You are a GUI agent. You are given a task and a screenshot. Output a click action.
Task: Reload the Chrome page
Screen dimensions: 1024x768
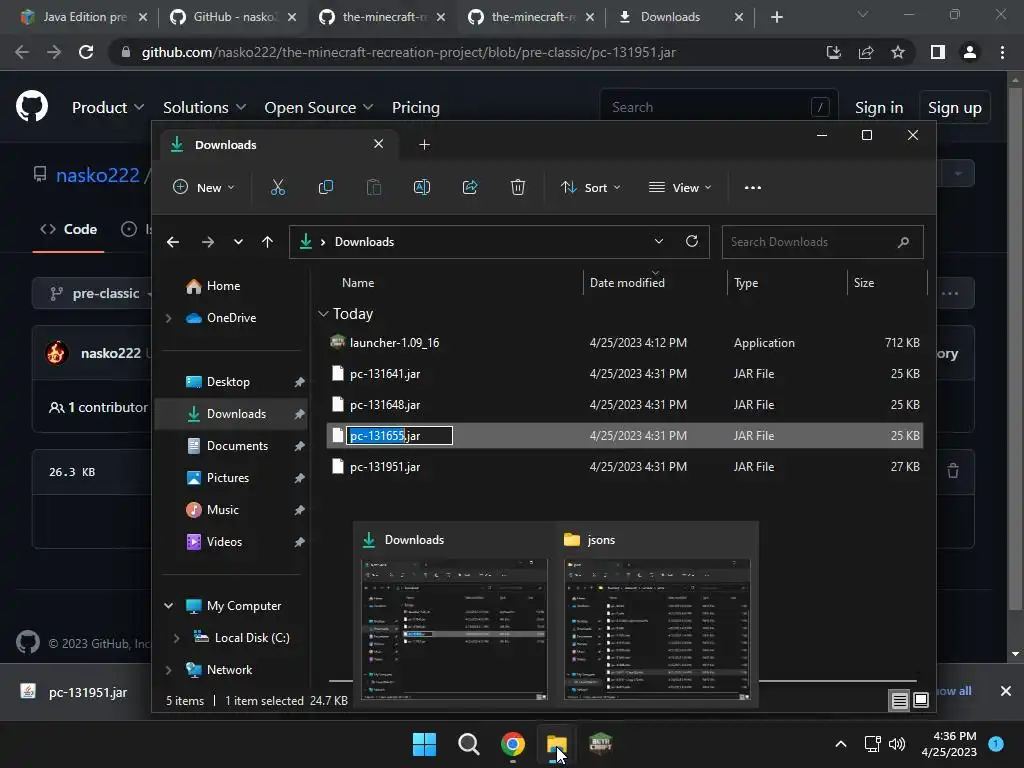click(86, 52)
